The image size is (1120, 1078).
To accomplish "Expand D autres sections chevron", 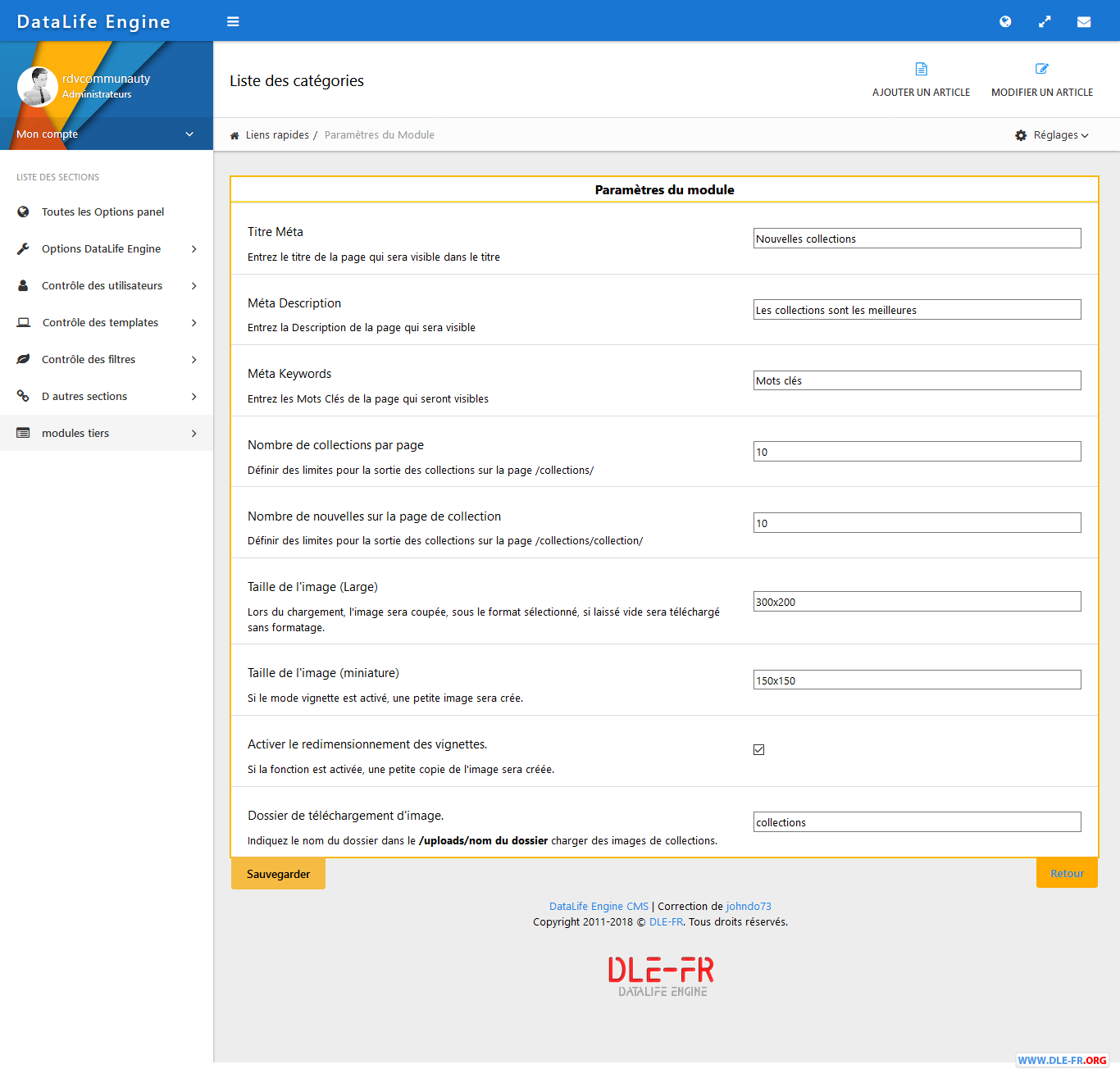I will (x=194, y=396).
